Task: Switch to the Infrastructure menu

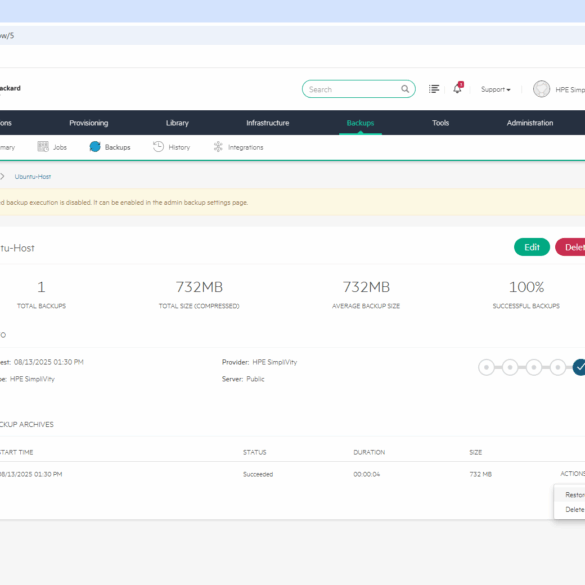Action: [x=268, y=123]
